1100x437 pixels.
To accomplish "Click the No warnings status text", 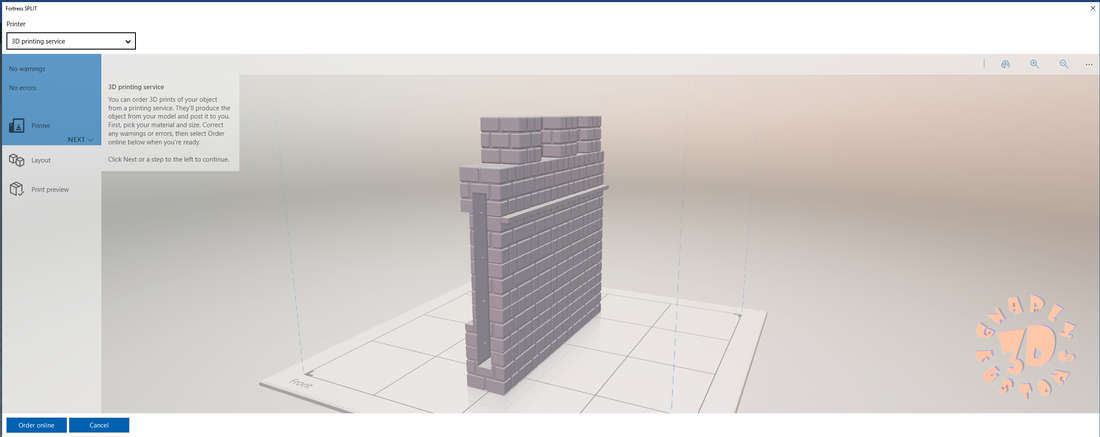I will pos(27,69).
